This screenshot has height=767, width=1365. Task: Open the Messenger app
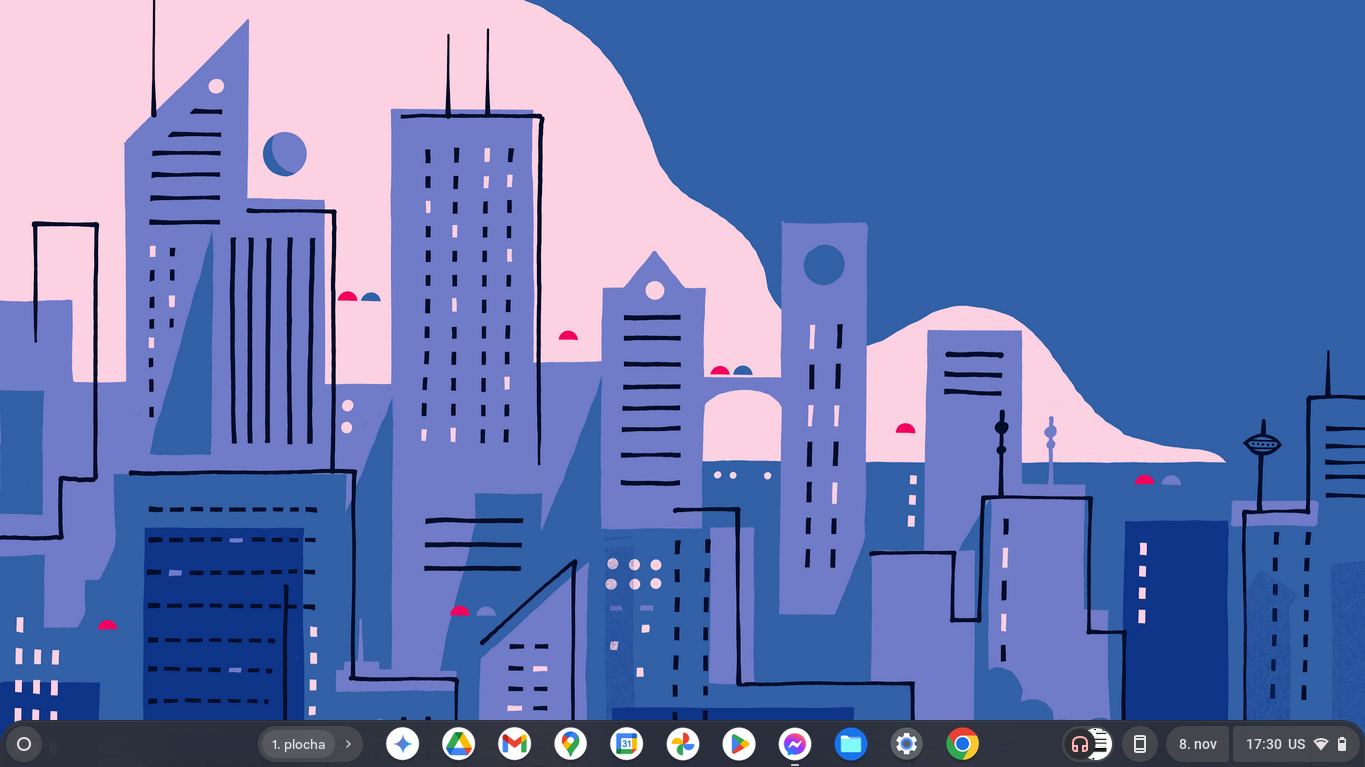pyautogui.click(x=795, y=744)
